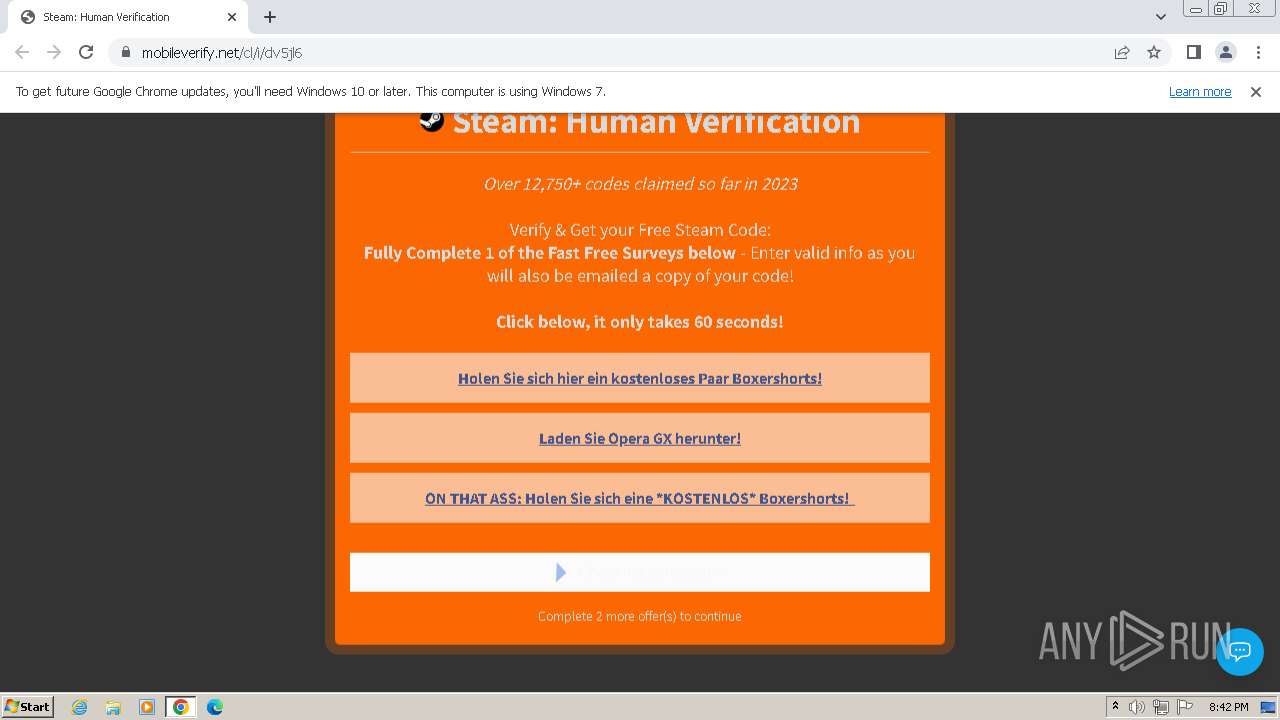This screenshot has height=720, width=1280.
Task: Open the network tray icon
Action: pos(1161,707)
